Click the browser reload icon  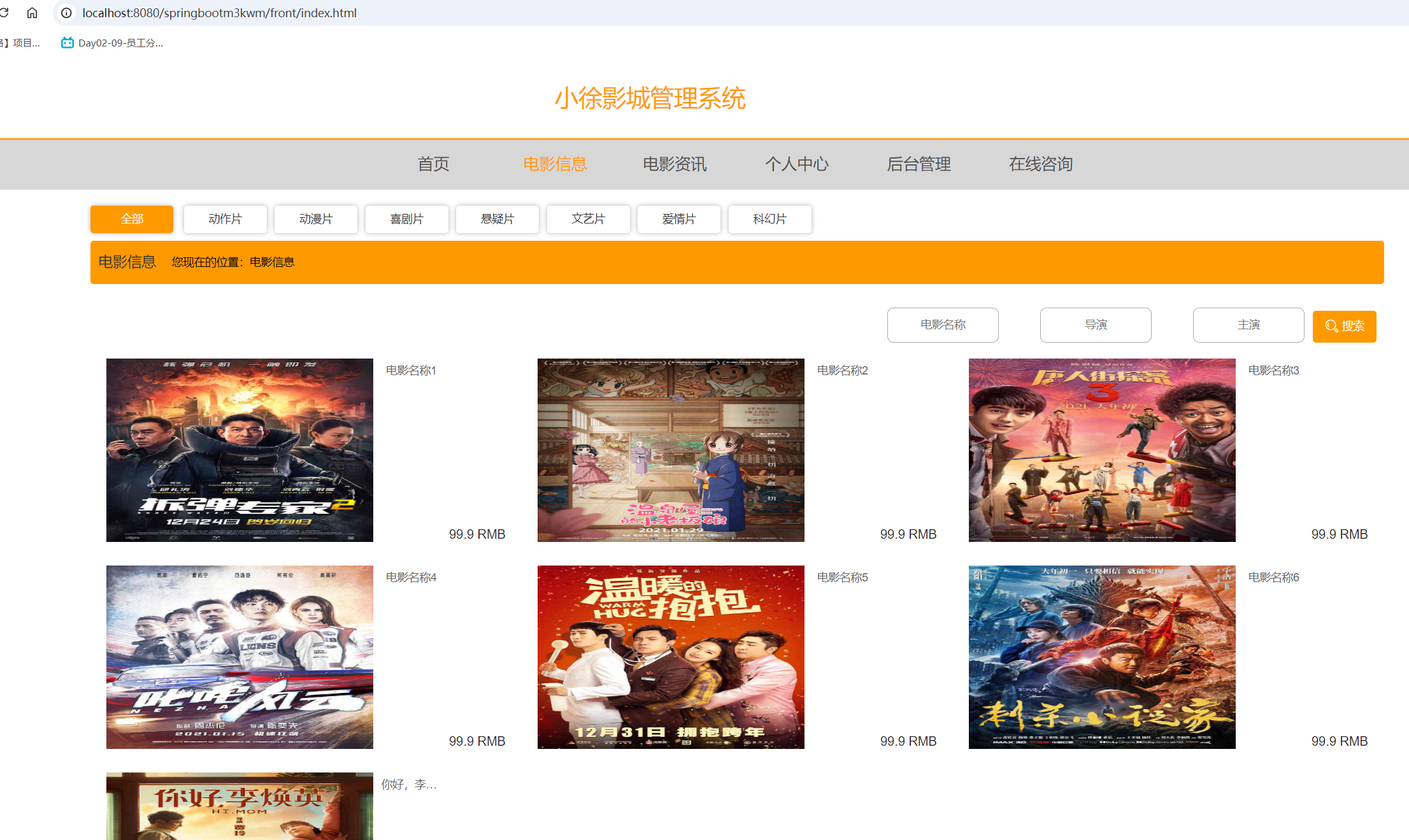tap(4, 13)
